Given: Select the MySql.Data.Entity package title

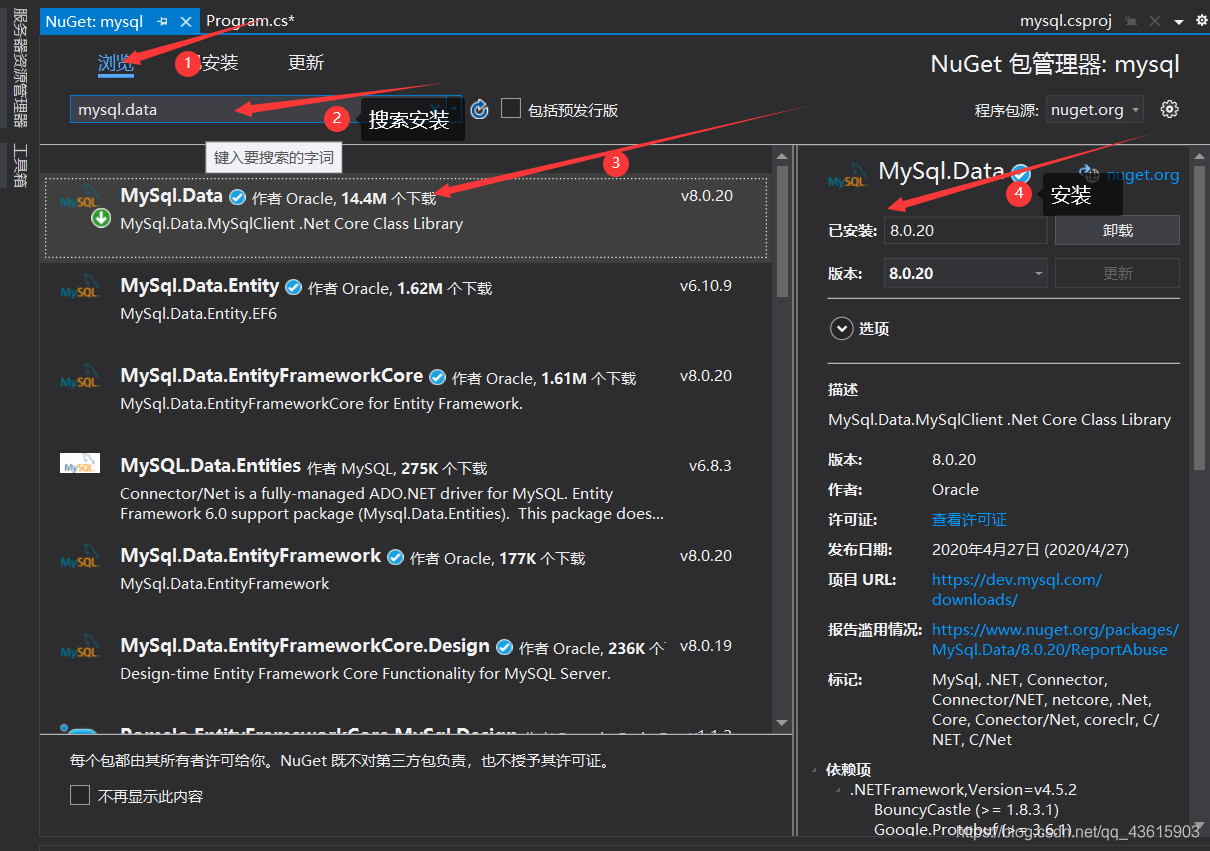Looking at the screenshot, I should click(200, 286).
